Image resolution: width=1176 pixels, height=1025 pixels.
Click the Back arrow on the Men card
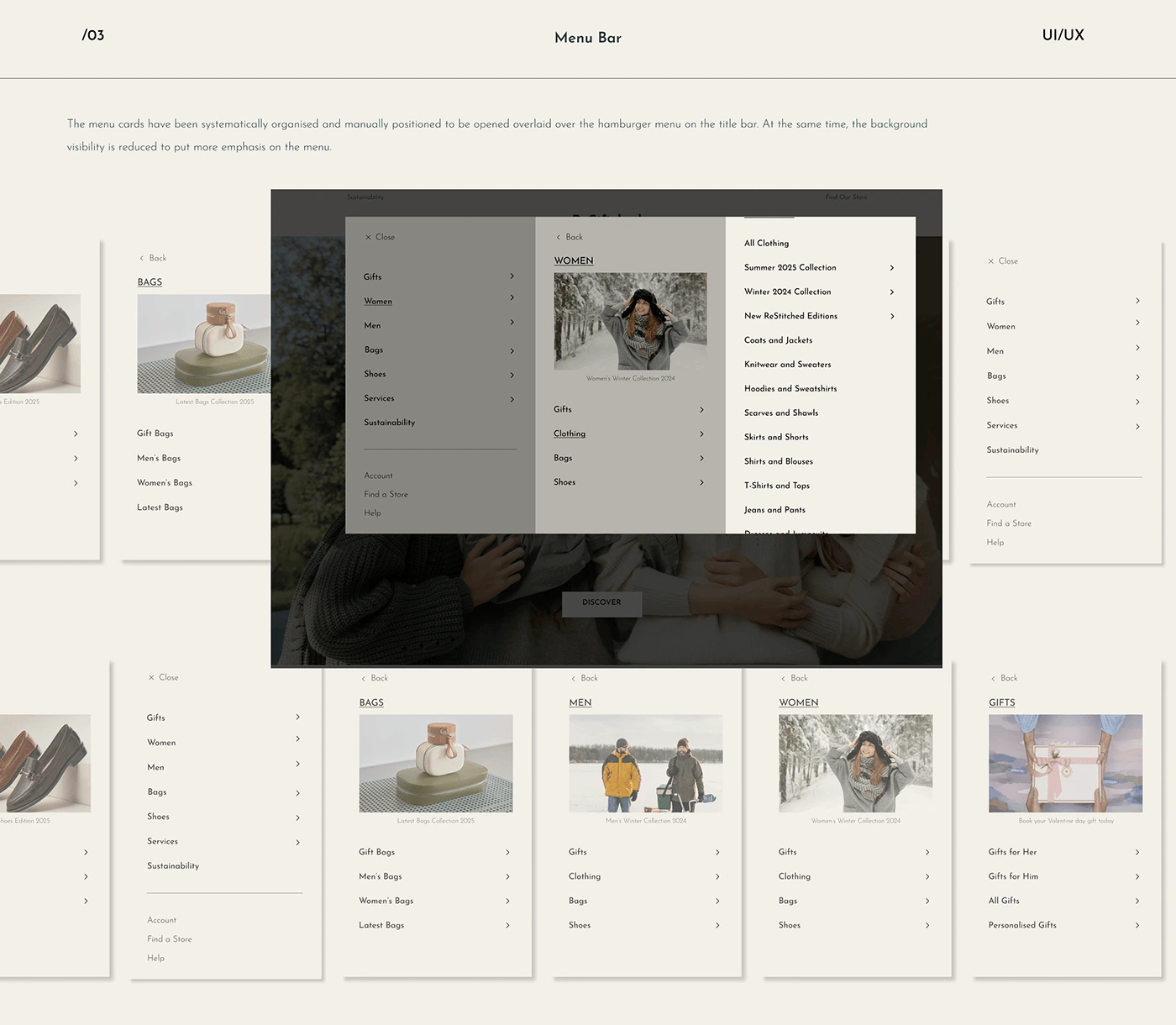pyautogui.click(x=573, y=679)
